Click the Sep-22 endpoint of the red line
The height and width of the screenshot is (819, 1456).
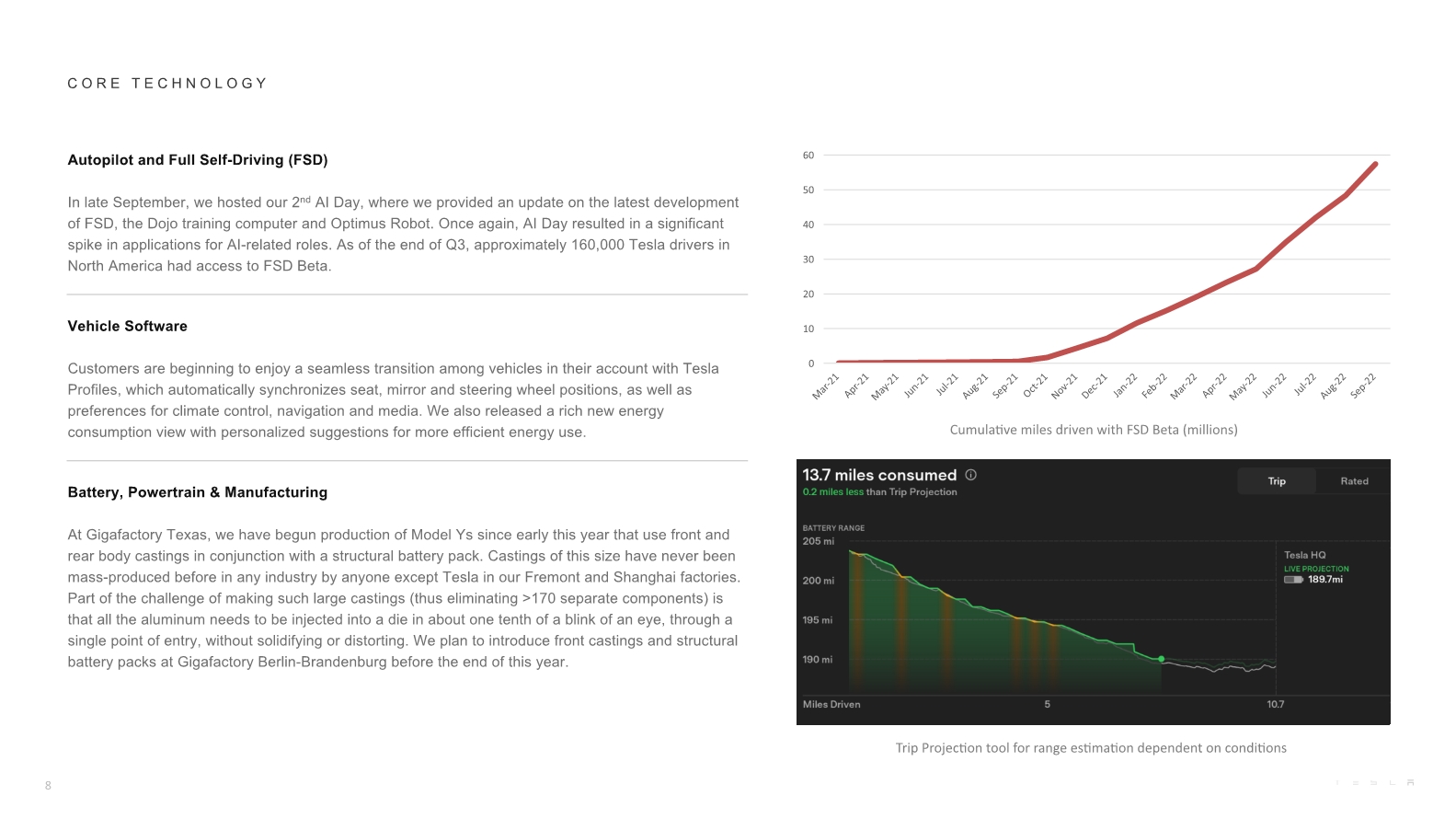(x=1375, y=164)
